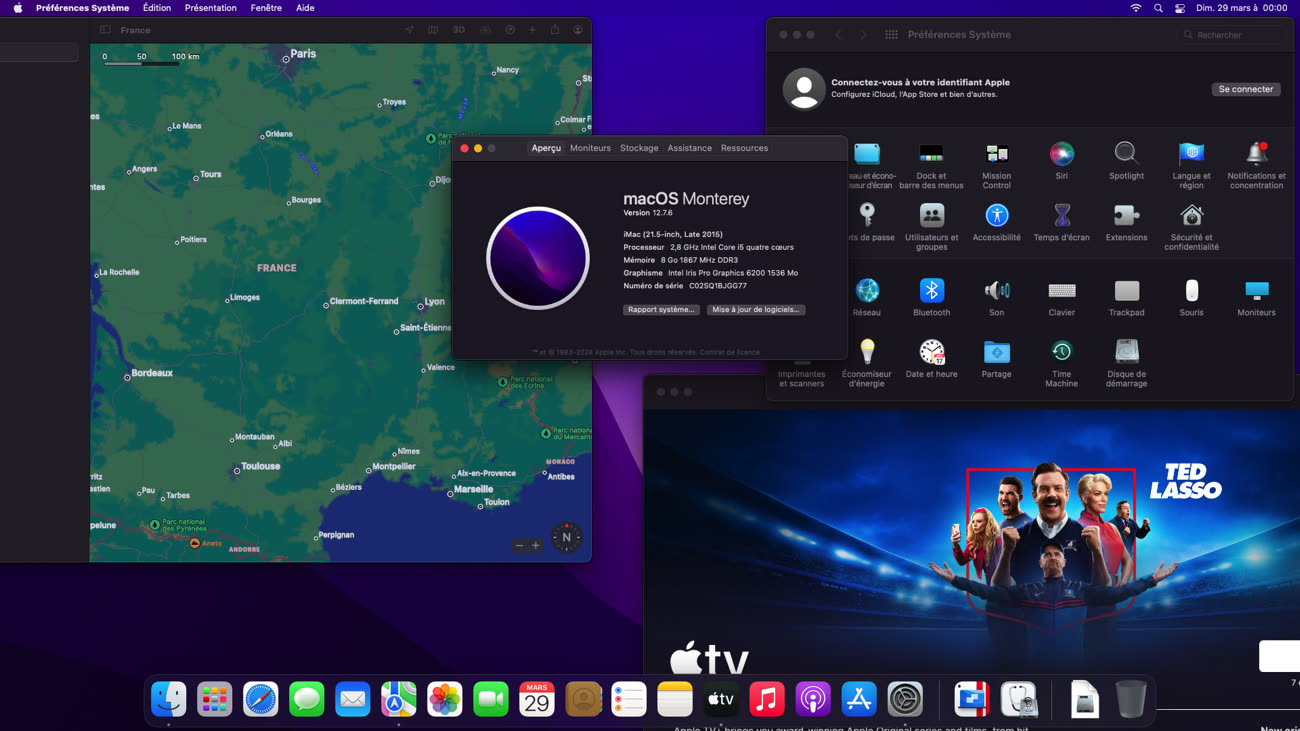Open the map mode selector in Maps
This screenshot has width=1300, height=731.
coord(433,30)
